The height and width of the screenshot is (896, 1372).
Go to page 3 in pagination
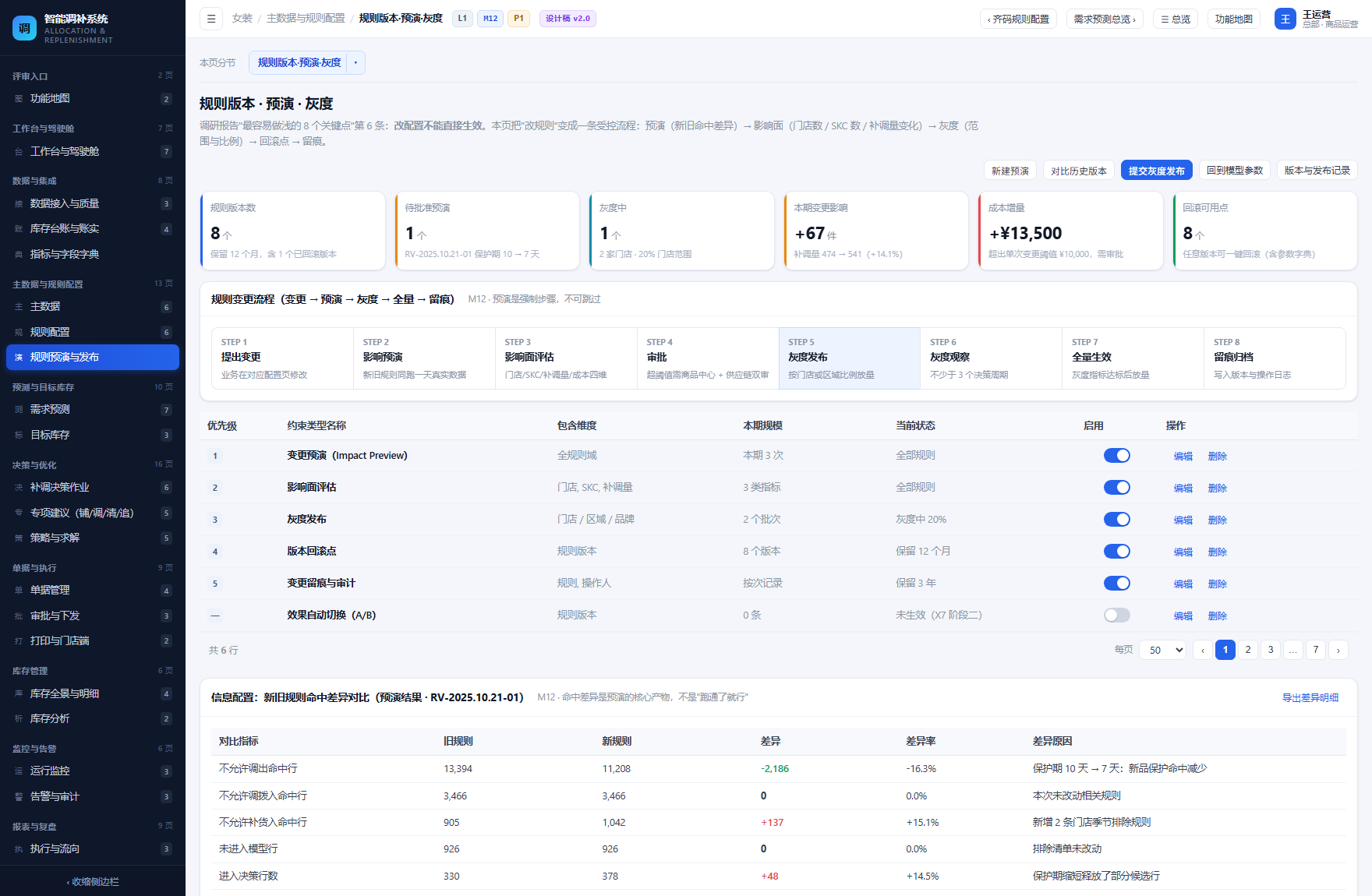pos(1271,650)
